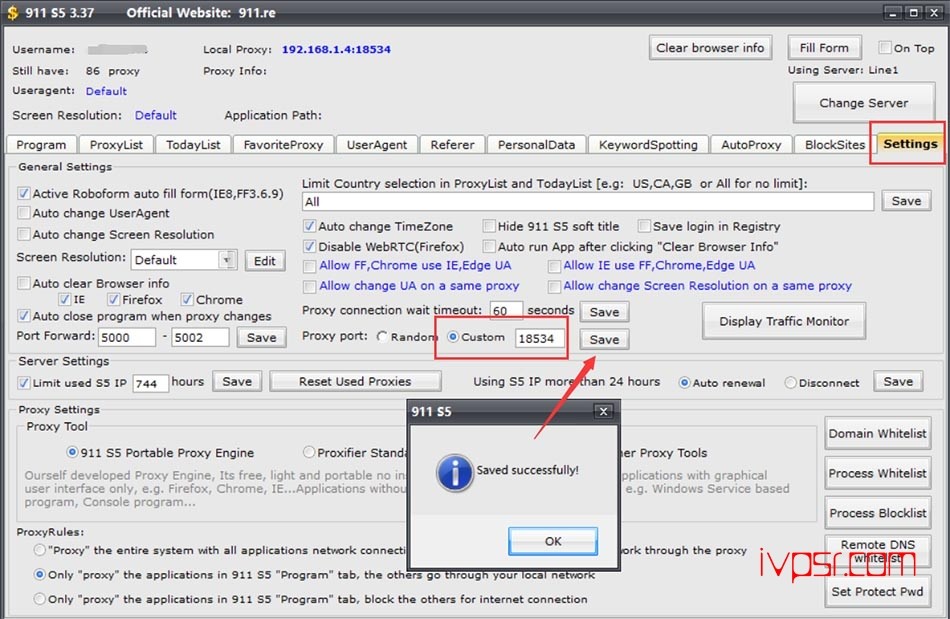
Task: Open the BlockSites tab
Action: point(835,145)
